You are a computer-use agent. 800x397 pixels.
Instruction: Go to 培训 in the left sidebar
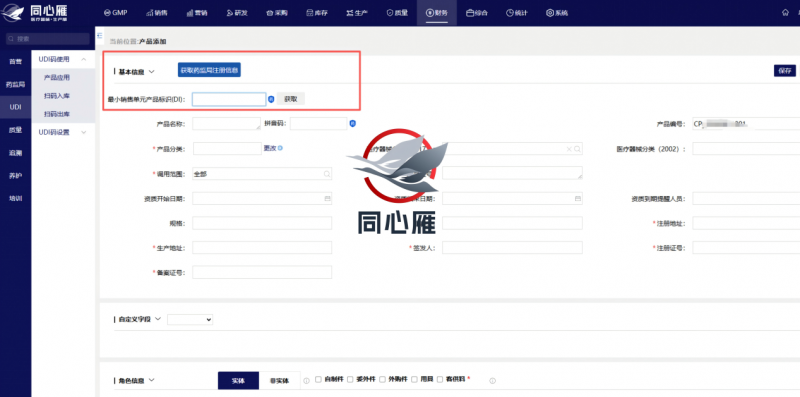(x=16, y=198)
